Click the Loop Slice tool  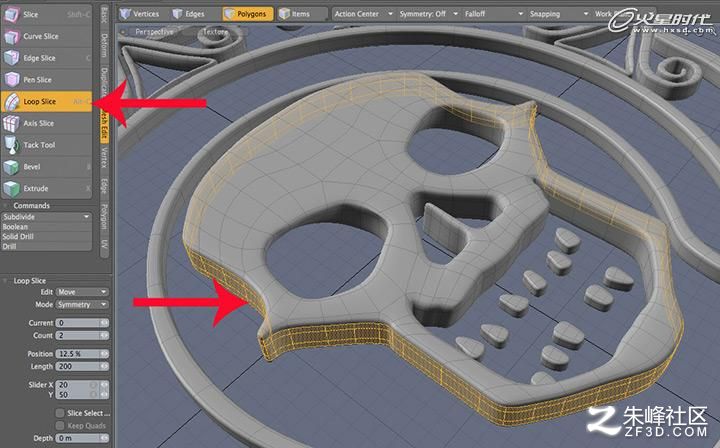click(x=47, y=101)
